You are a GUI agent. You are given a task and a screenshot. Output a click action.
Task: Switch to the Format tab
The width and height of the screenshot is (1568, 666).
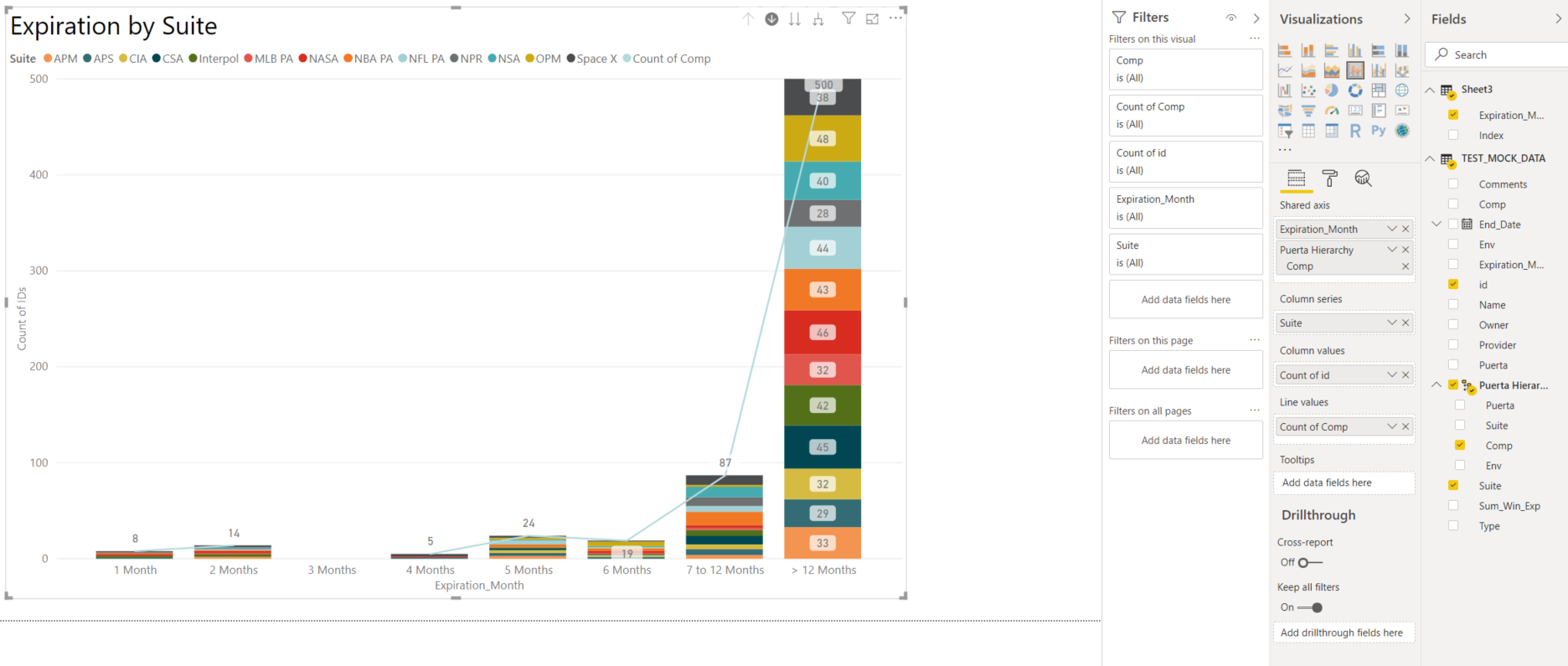(x=1329, y=178)
